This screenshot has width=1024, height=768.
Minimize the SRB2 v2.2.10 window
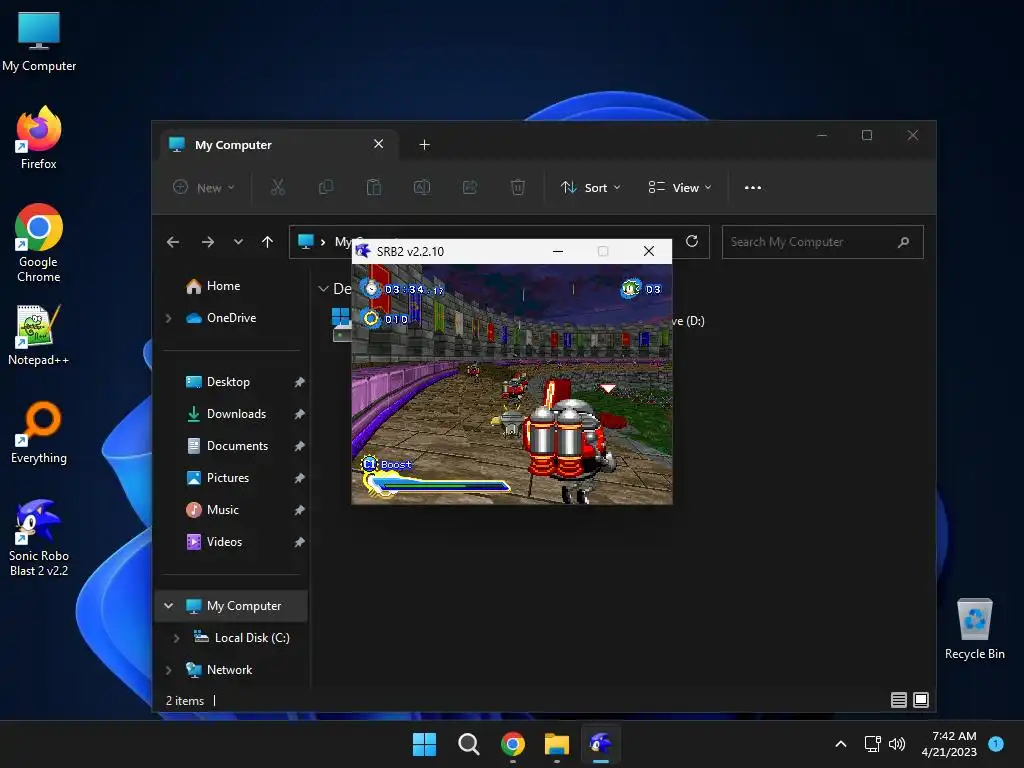pyautogui.click(x=558, y=251)
